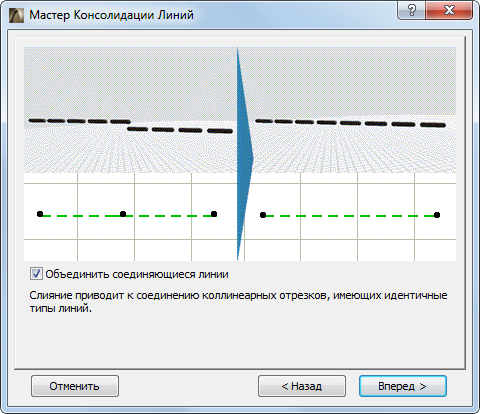Click the Отменить button
This screenshot has width=480, height=414.
pyautogui.click(x=75, y=386)
